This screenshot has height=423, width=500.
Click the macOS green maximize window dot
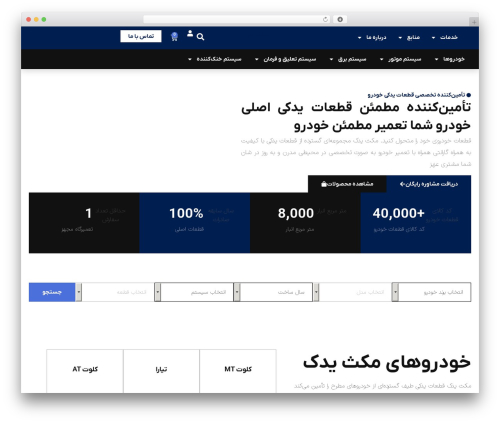tap(44, 19)
